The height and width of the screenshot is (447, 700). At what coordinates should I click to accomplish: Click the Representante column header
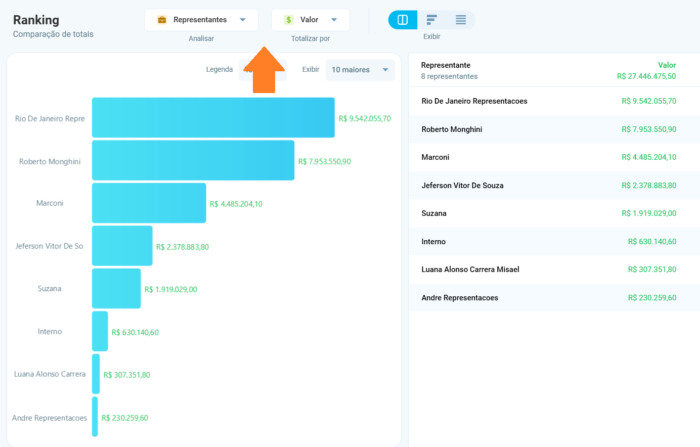445,64
